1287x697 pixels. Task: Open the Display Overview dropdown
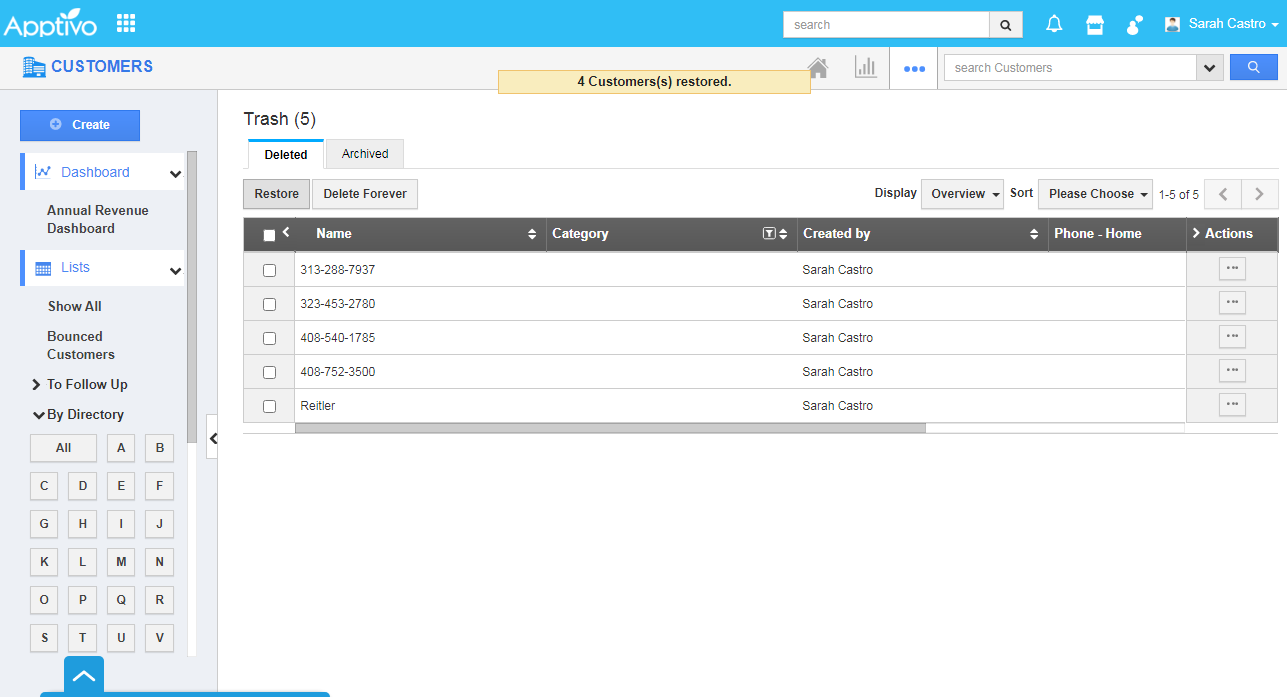click(x=961, y=194)
